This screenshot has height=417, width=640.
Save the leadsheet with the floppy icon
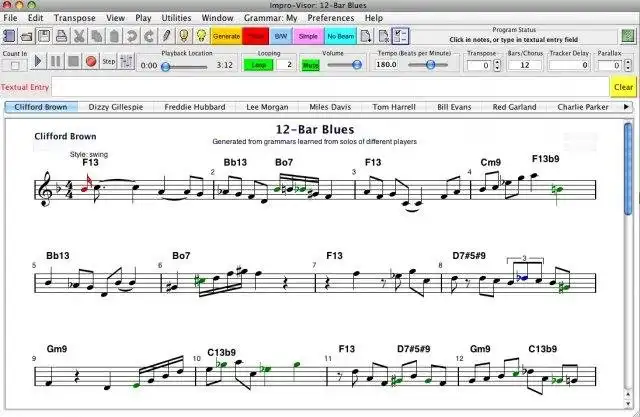point(44,36)
